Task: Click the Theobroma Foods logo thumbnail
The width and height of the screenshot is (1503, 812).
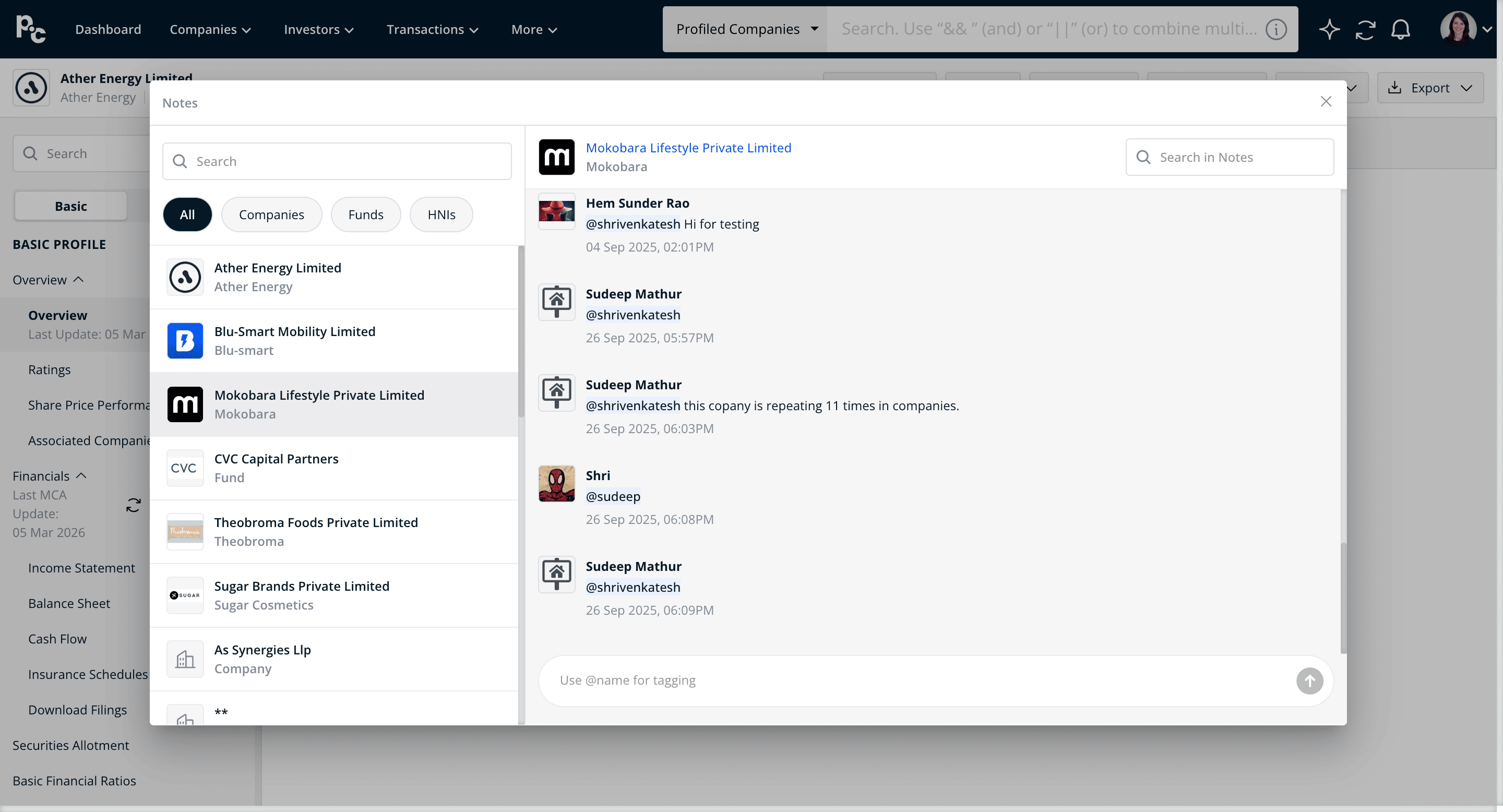Action: click(185, 531)
